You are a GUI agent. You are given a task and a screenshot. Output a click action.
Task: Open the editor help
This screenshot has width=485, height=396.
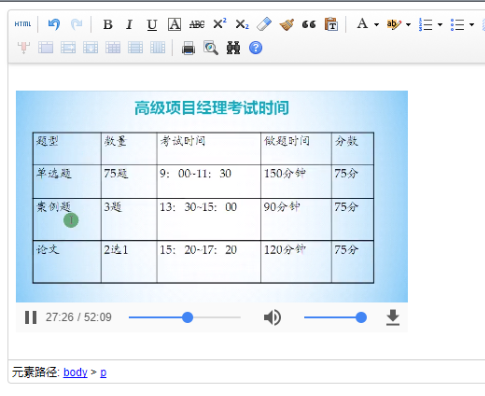(x=255, y=48)
